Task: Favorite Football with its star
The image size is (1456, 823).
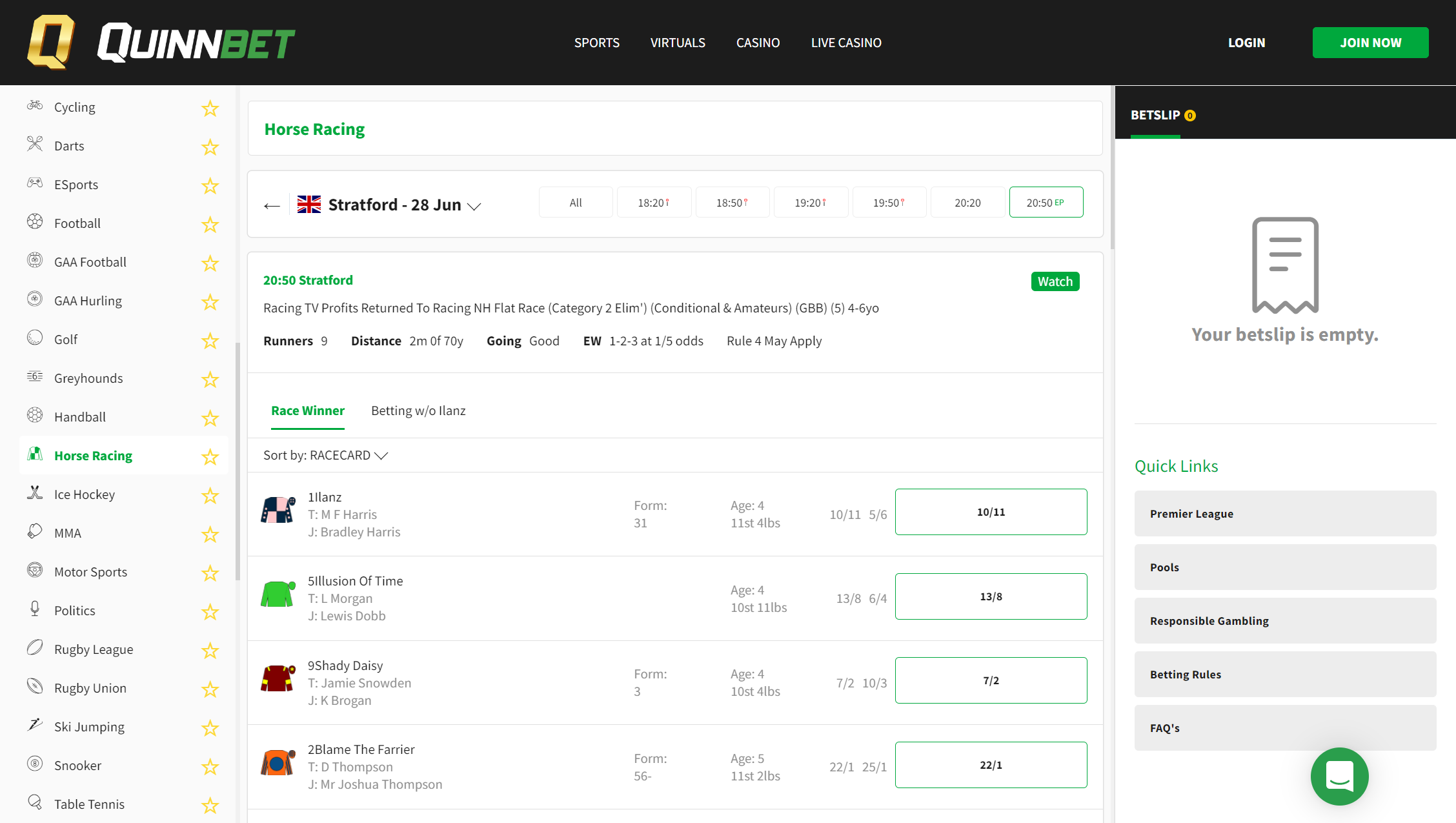Action: point(210,225)
